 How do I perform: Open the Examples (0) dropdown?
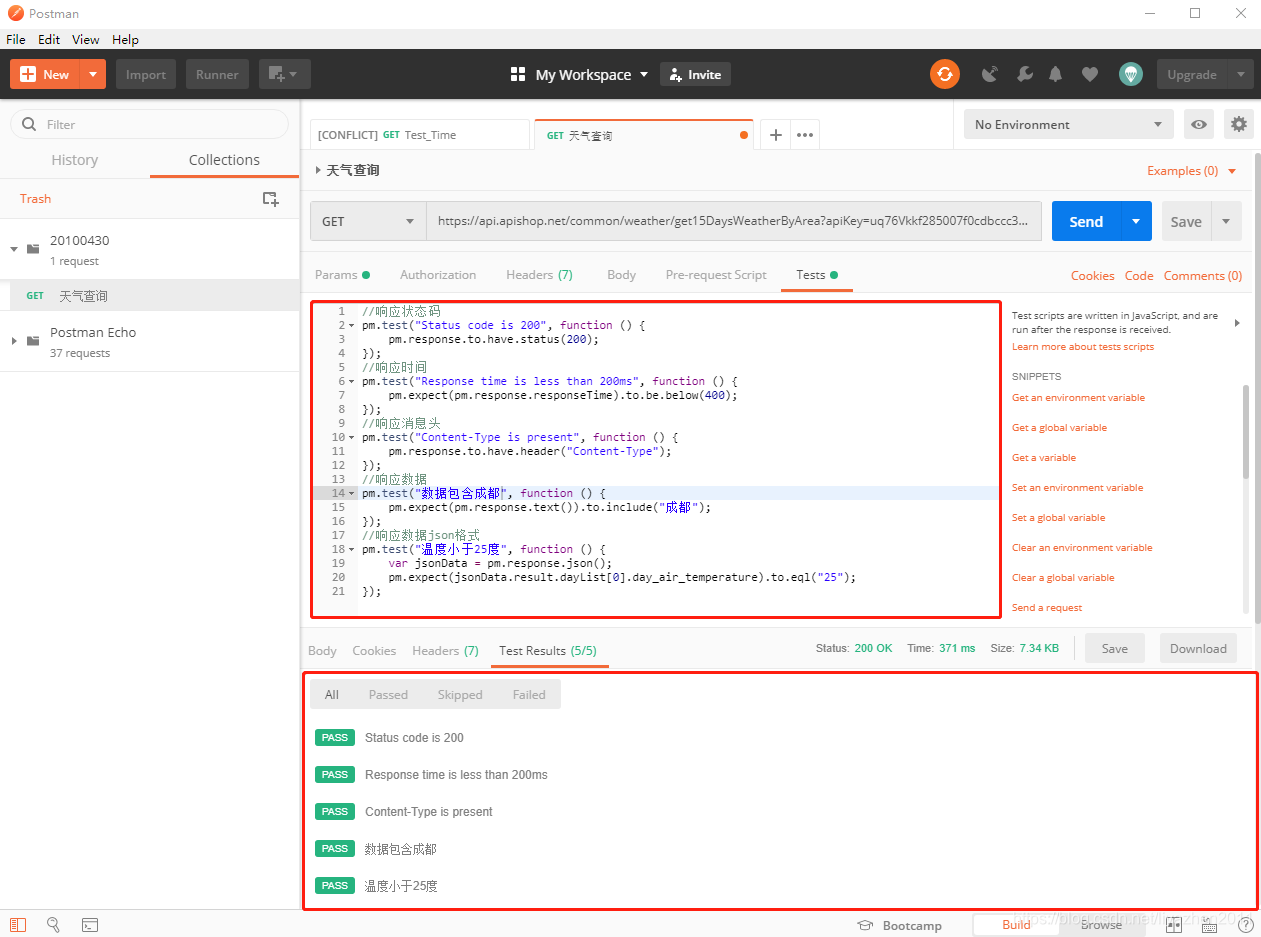coord(1191,171)
